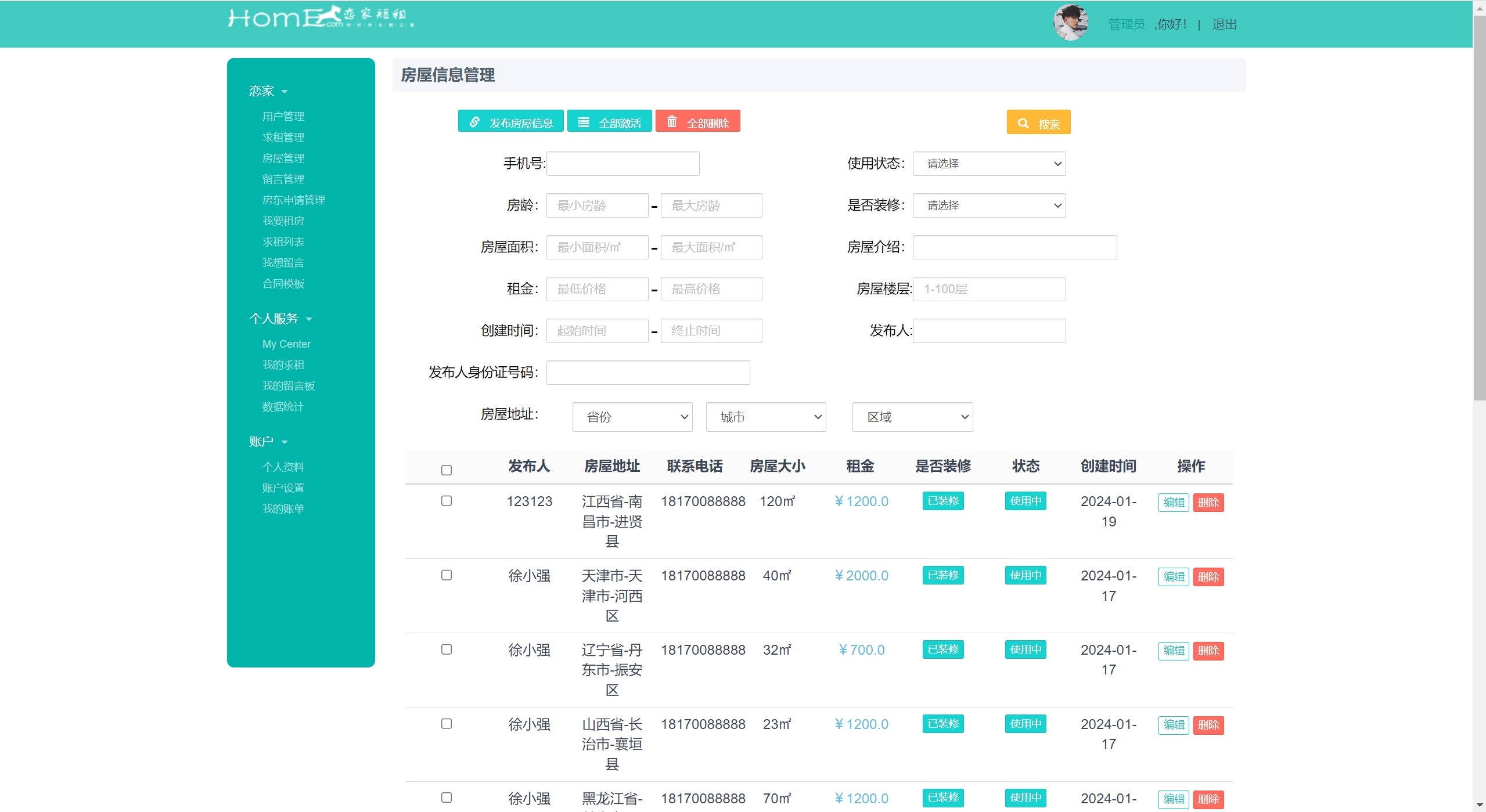The height and width of the screenshot is (812, 1486).
Task: Open the 省份 province dropdown
Action: pyautogui.click(x=632, y=417)
